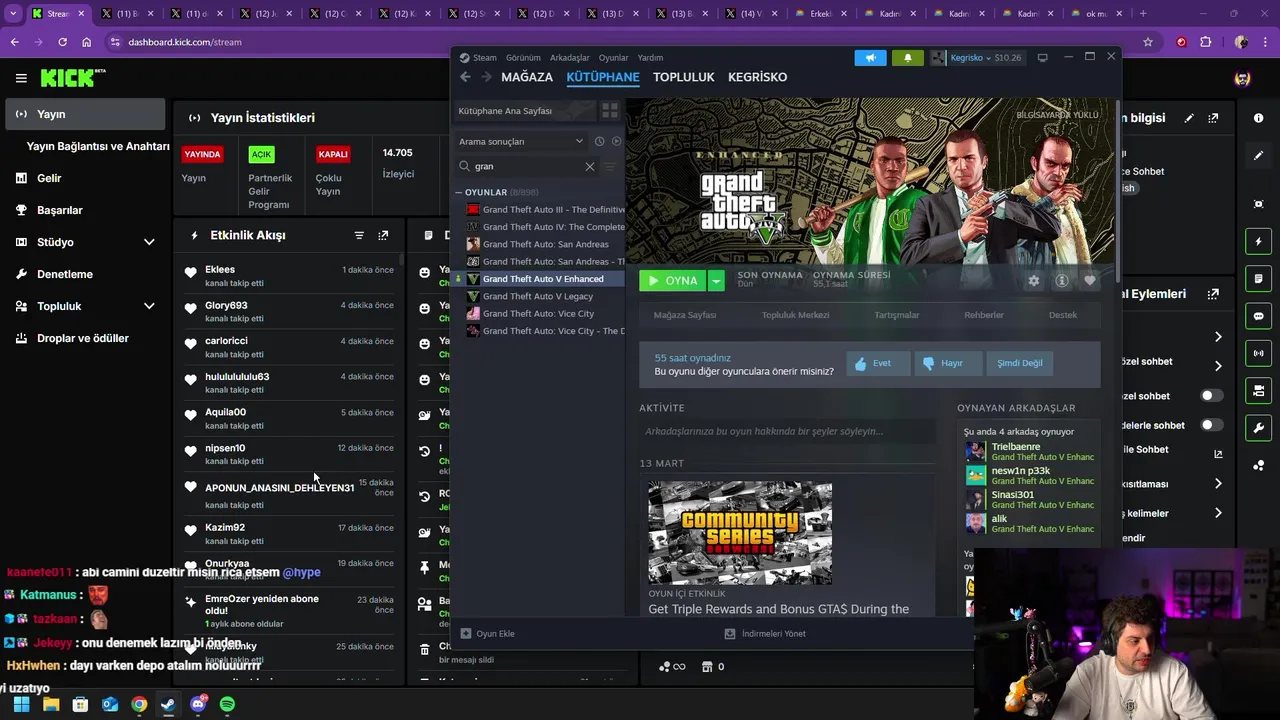Toggle the broadcast signal widget in sidebar
The image size is (1280, 720).
(1258, 353)
